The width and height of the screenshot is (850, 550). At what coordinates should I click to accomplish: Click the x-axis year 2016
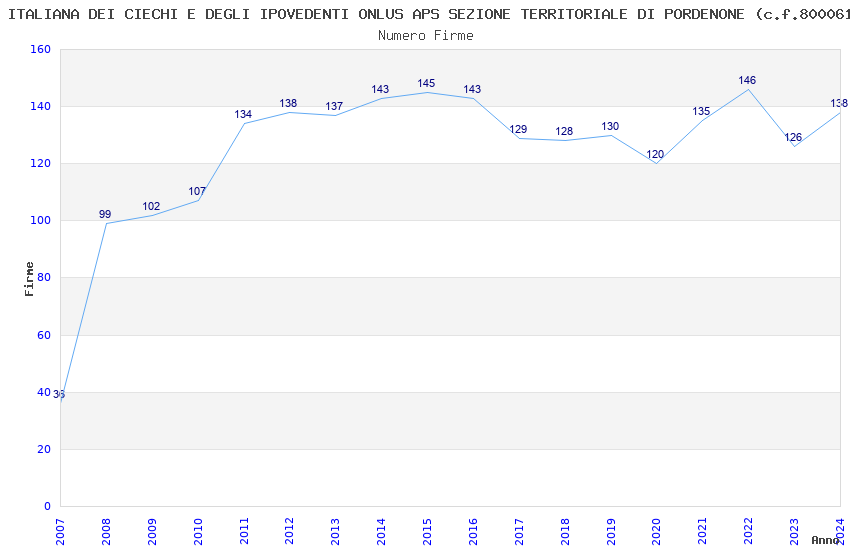point(473,532)
